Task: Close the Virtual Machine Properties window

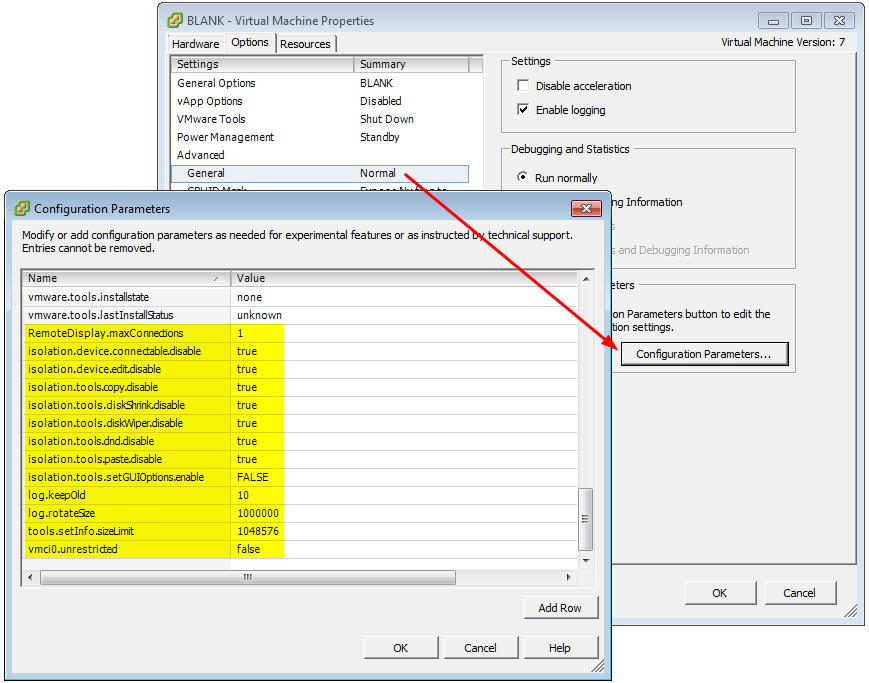Action: point(839,21)
